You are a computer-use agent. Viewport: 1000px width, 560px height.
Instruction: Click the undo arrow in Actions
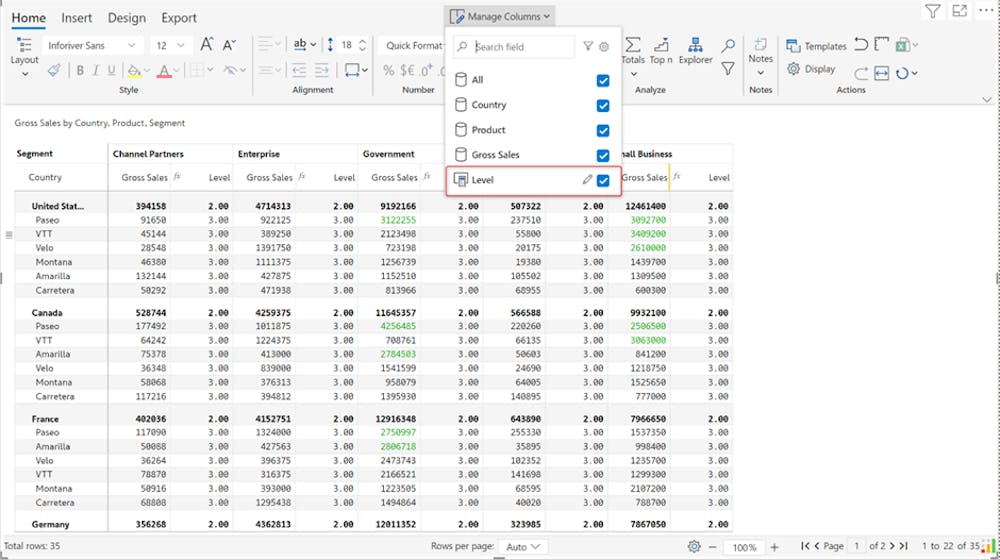861,45
